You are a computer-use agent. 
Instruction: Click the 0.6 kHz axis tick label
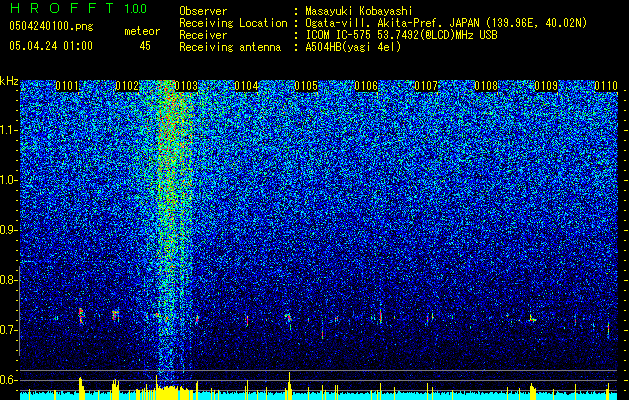pyautogui.click(x=9, y=380)
